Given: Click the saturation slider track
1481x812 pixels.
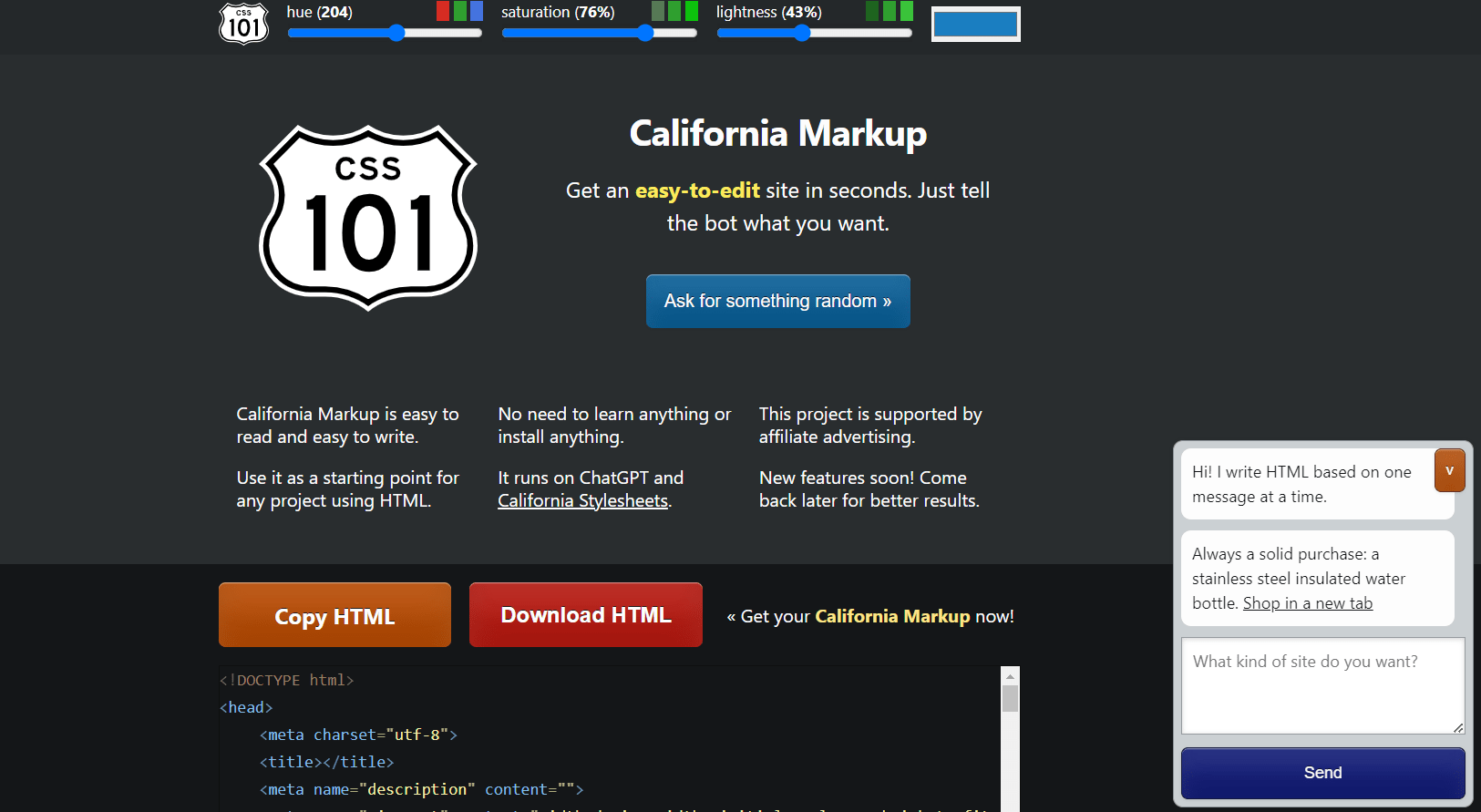Looking at the screenshot, I should [600, 33].
